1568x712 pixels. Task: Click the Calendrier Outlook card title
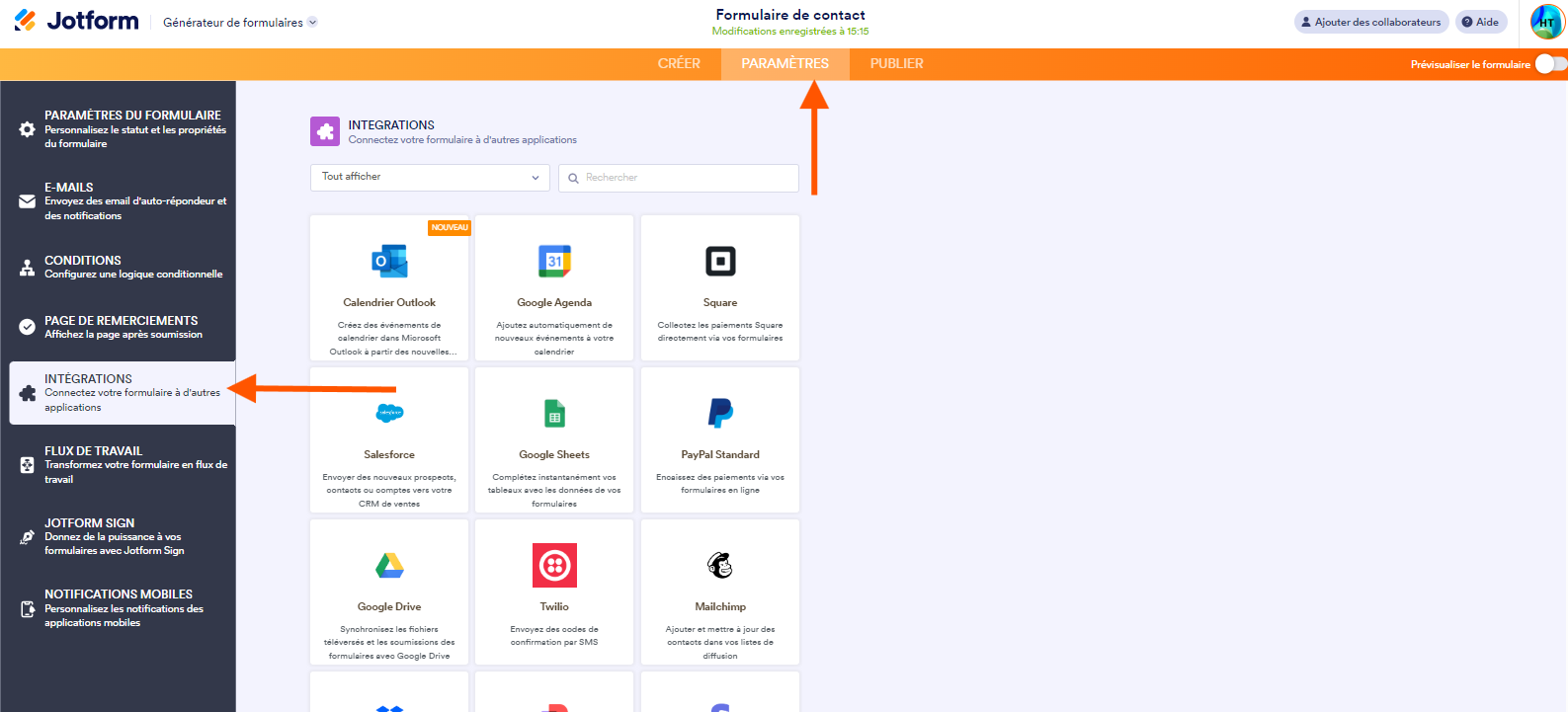[x=389, y=303]
